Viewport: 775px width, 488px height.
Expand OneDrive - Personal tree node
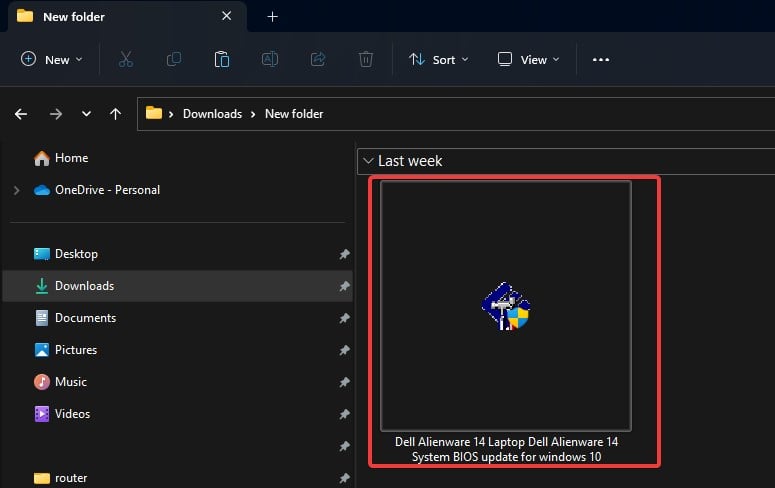click(x=16, y=190)
